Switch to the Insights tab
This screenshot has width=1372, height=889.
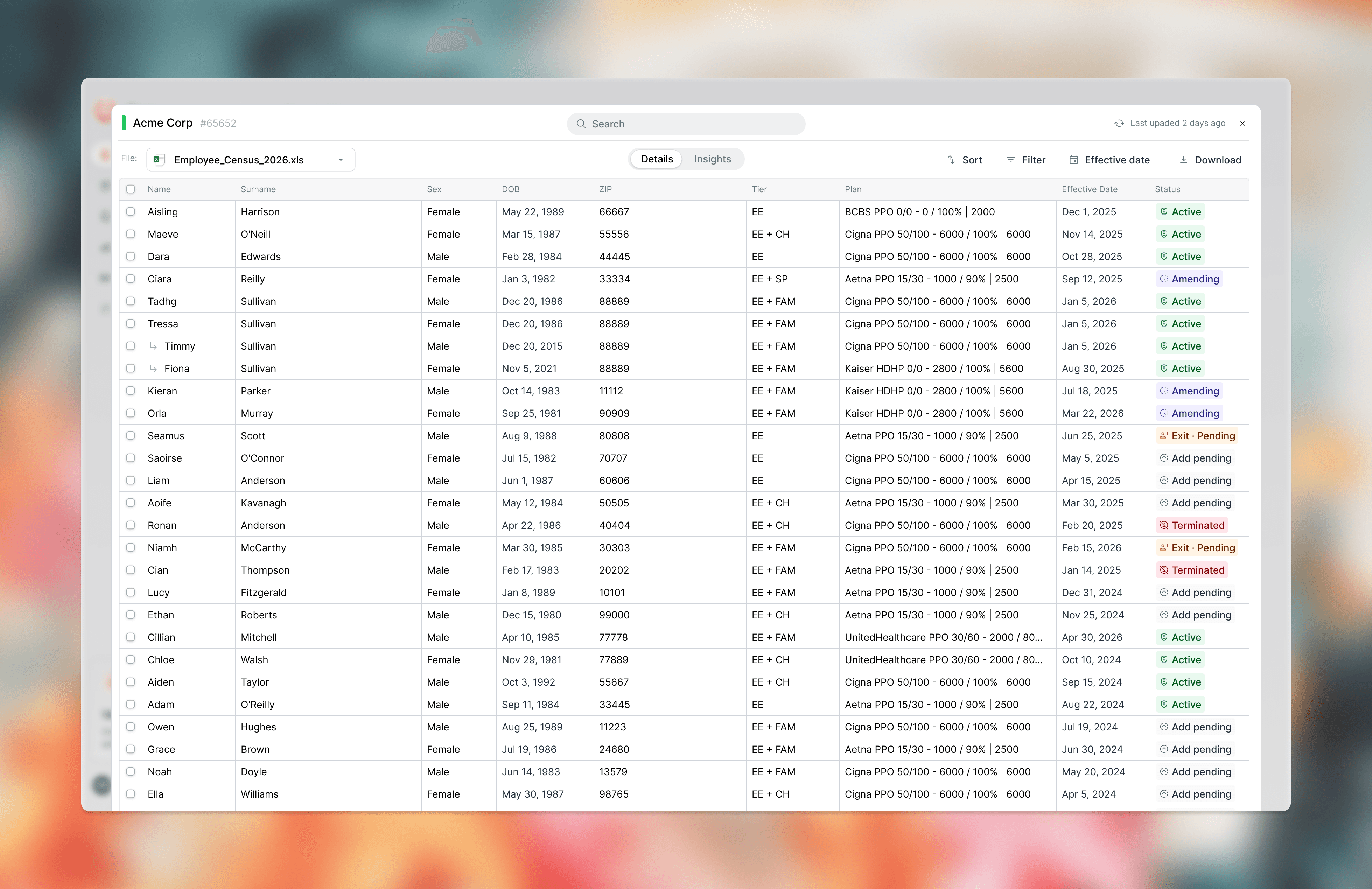click(x=713, y=159)
